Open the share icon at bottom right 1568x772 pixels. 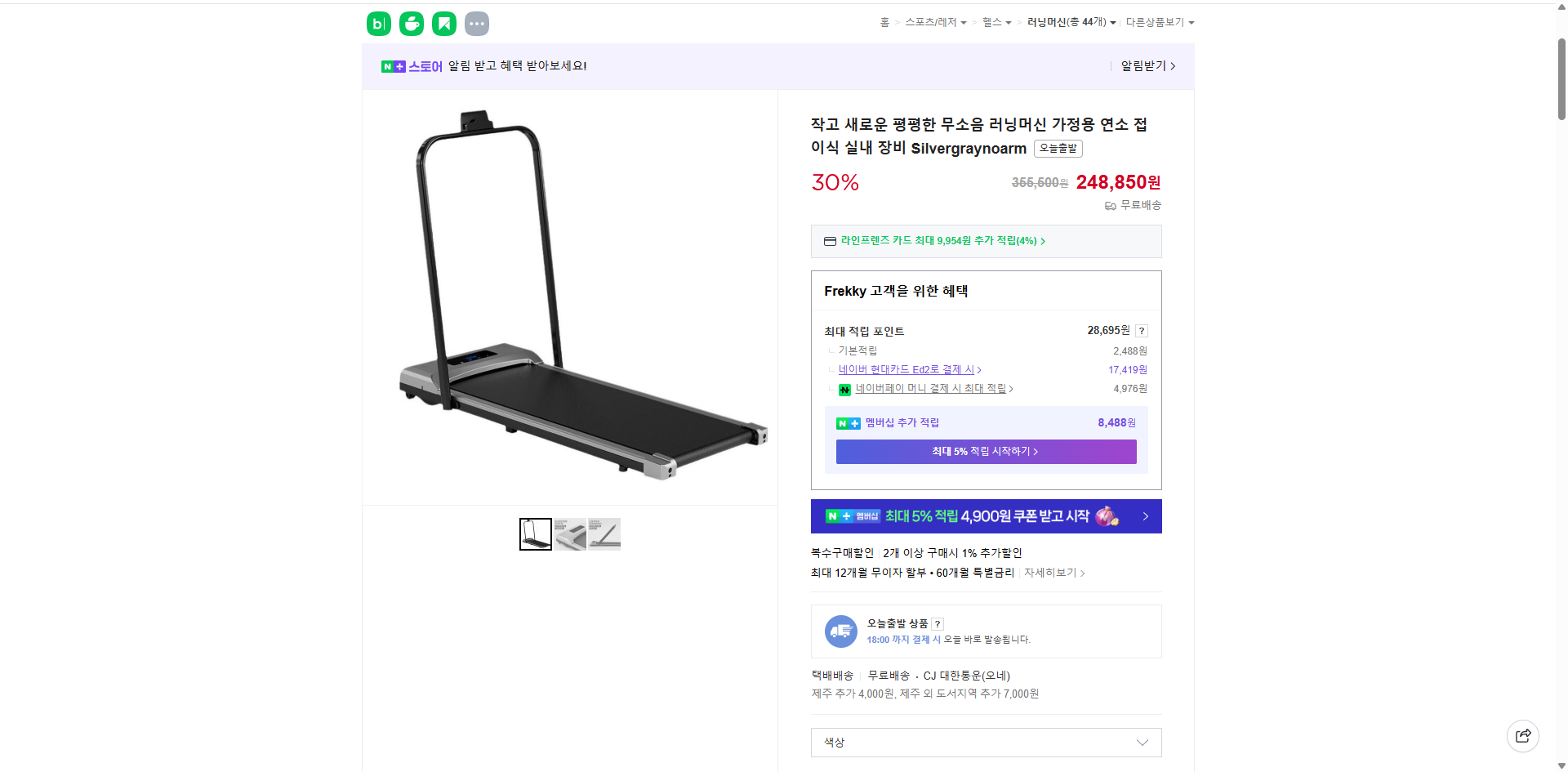coord(1523,735)
